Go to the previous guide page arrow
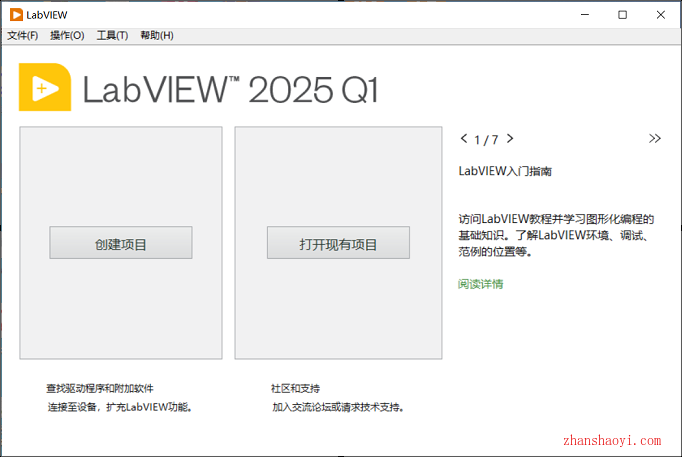Image resolution: width=682 pixels, height=457 pixels. pos(463,139)
